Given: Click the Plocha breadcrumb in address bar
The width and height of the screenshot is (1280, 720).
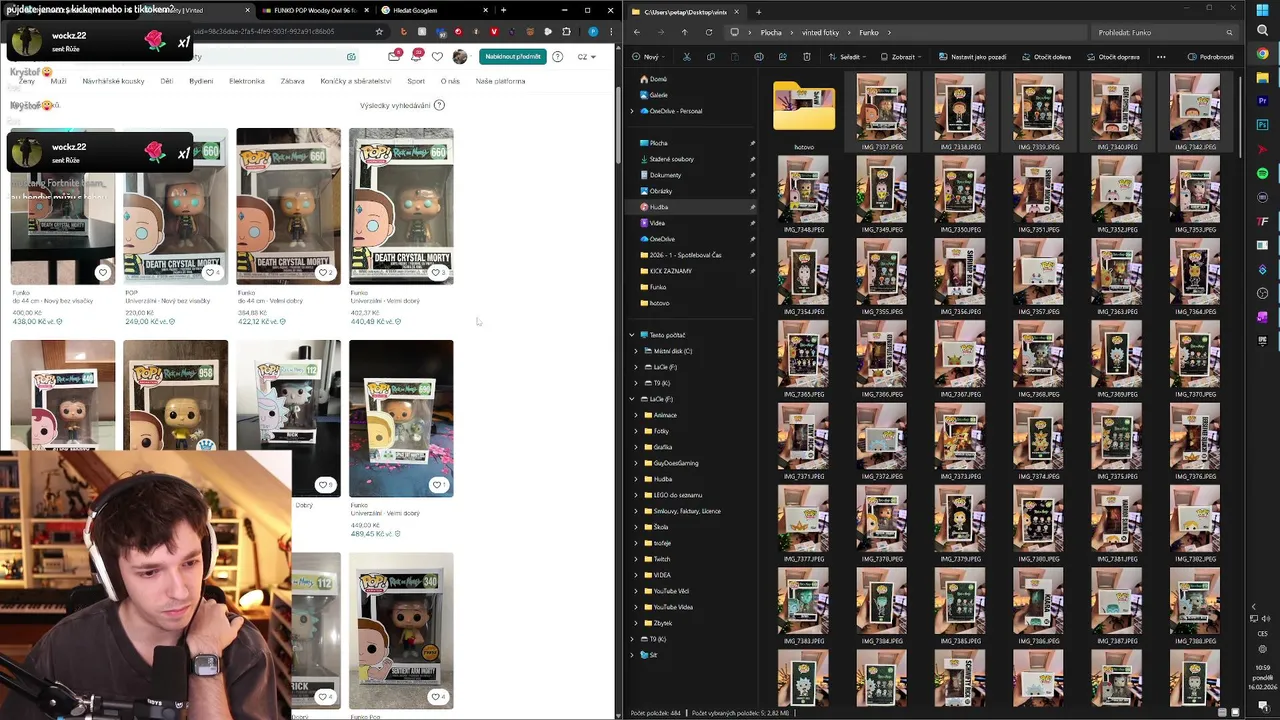Looking at the screenshot, I should tap(771, 32).
